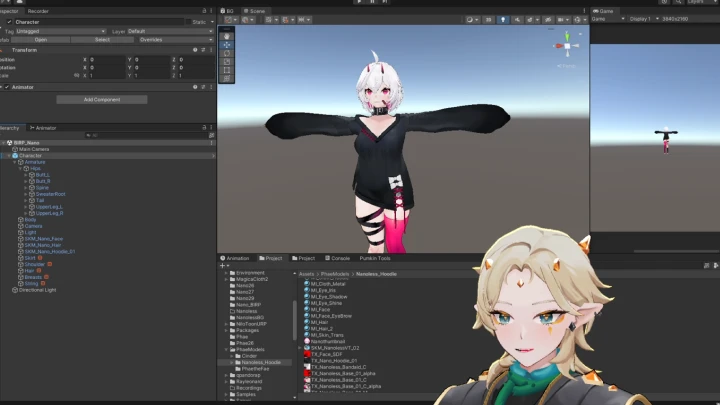
Task: Click the Step frame button
Action: tap(385, 2)
